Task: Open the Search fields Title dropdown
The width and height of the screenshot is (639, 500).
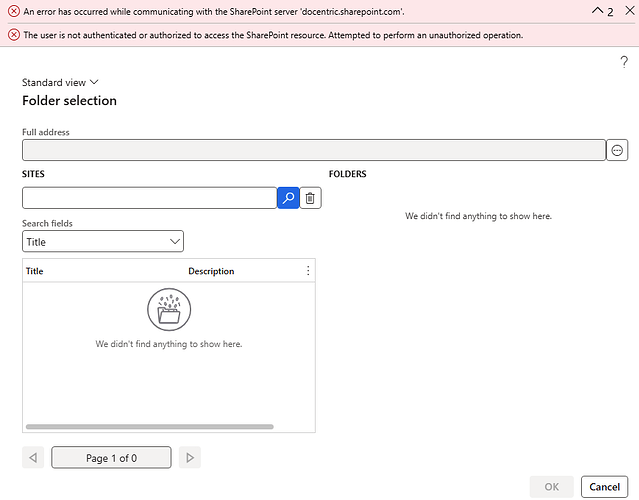Action: (x=103, y=242)
